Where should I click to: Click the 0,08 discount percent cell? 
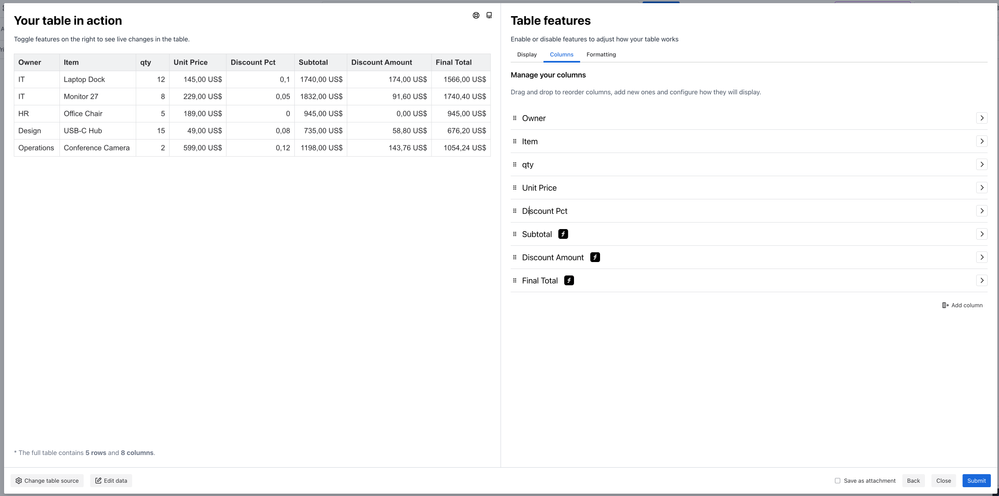point(260,131)
